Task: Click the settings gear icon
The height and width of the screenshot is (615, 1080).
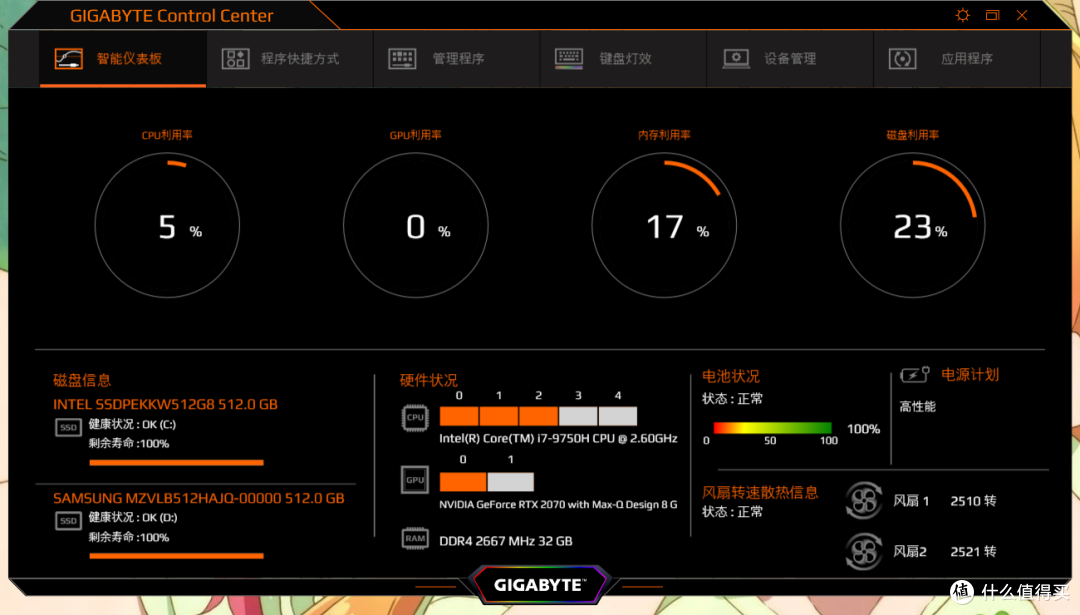Action: 963,15
